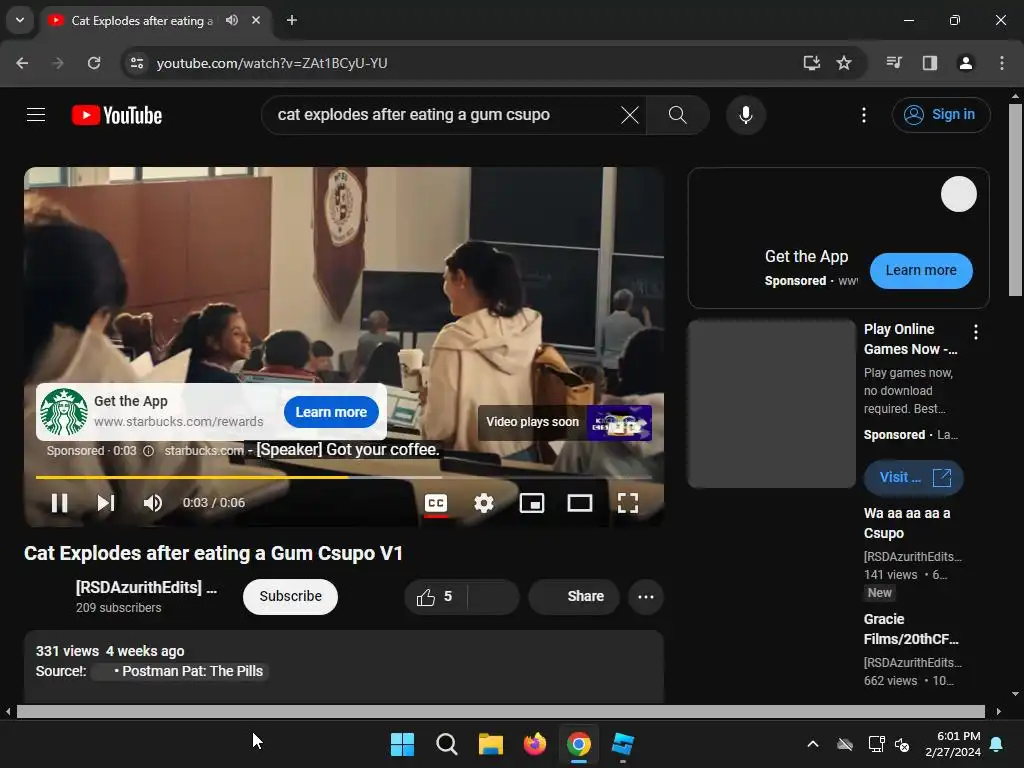Open the Chrome profile avatar
Screen dimensions: 1024x768
click(965, 63)
